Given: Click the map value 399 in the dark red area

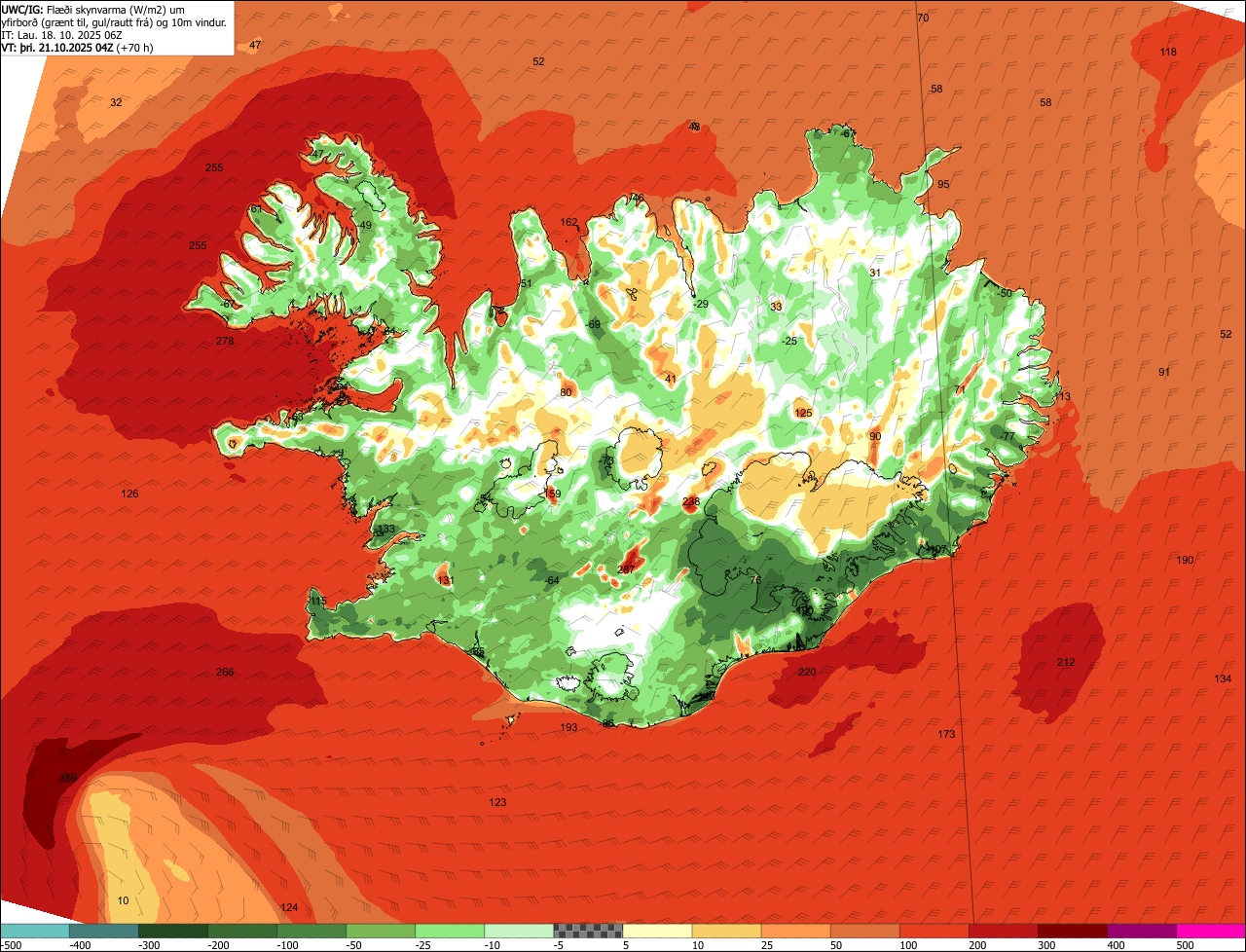Looking at the screenshot, I should click(x=68, y=778).
